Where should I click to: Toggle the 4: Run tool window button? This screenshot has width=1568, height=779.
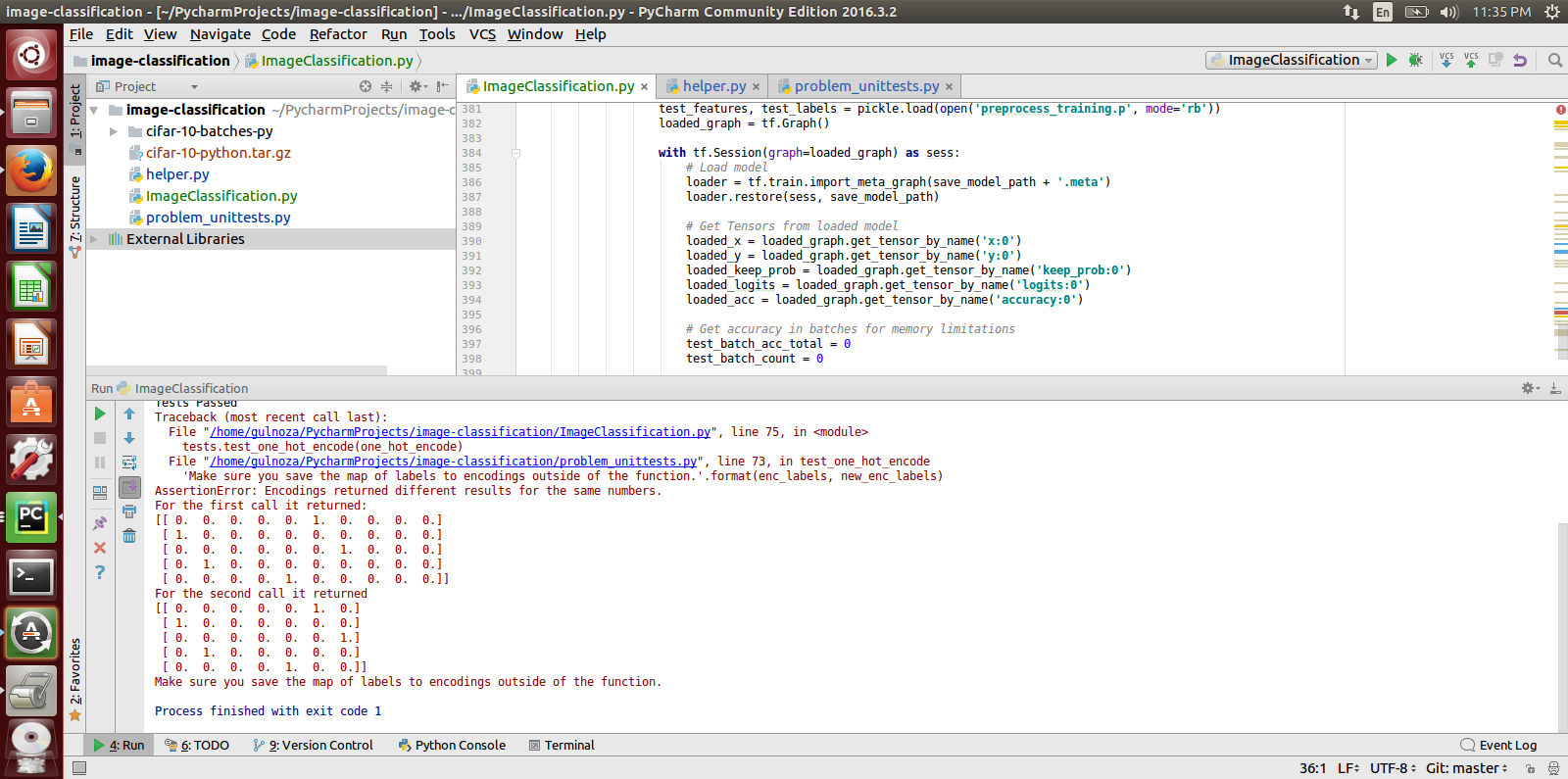(119, 745)
